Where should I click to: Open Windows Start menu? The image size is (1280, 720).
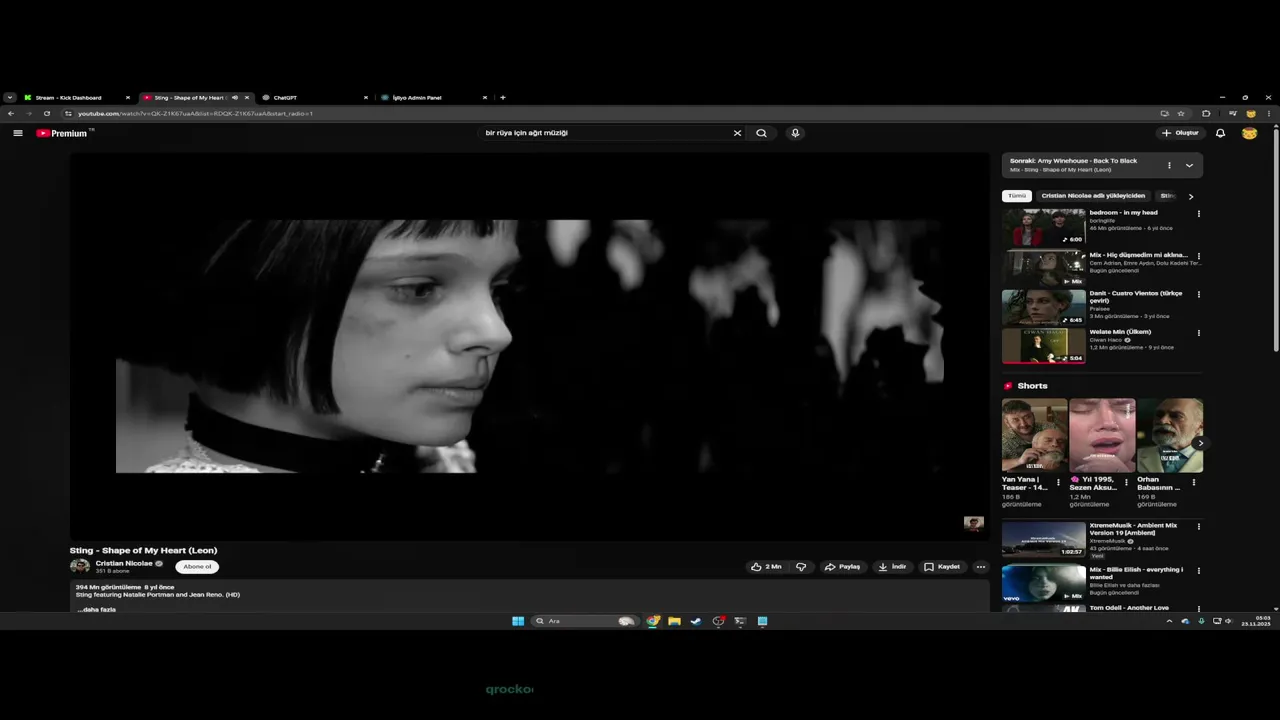click(x=518, y=621)
